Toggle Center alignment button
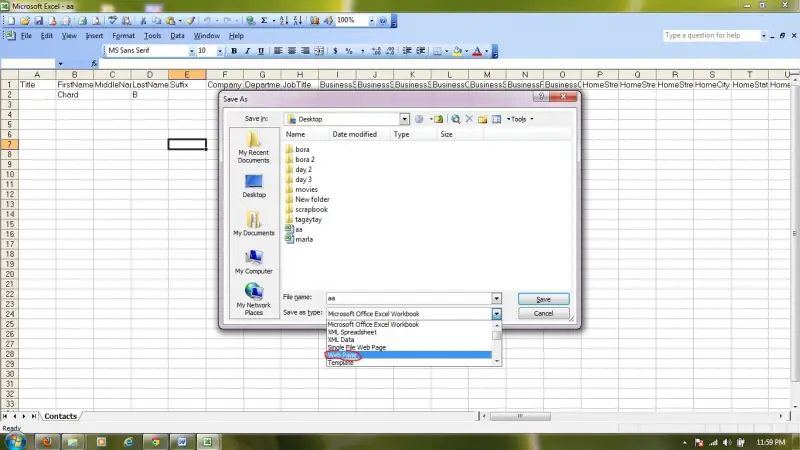The image size is (800, 450). pyautogui.click(x=291, y=51)
